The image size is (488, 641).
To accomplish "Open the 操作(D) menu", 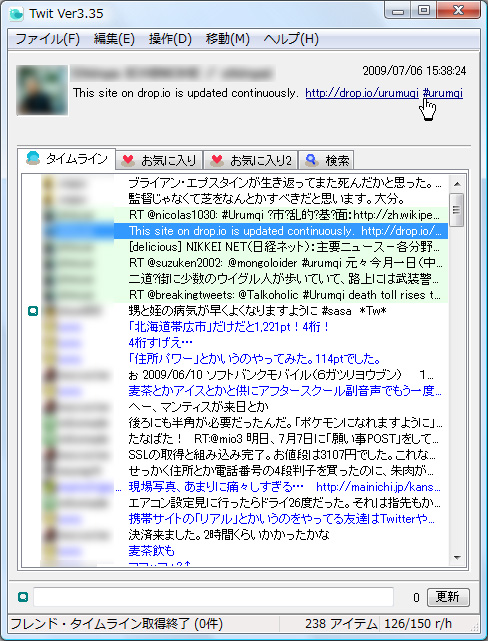I will pos(170,39).
